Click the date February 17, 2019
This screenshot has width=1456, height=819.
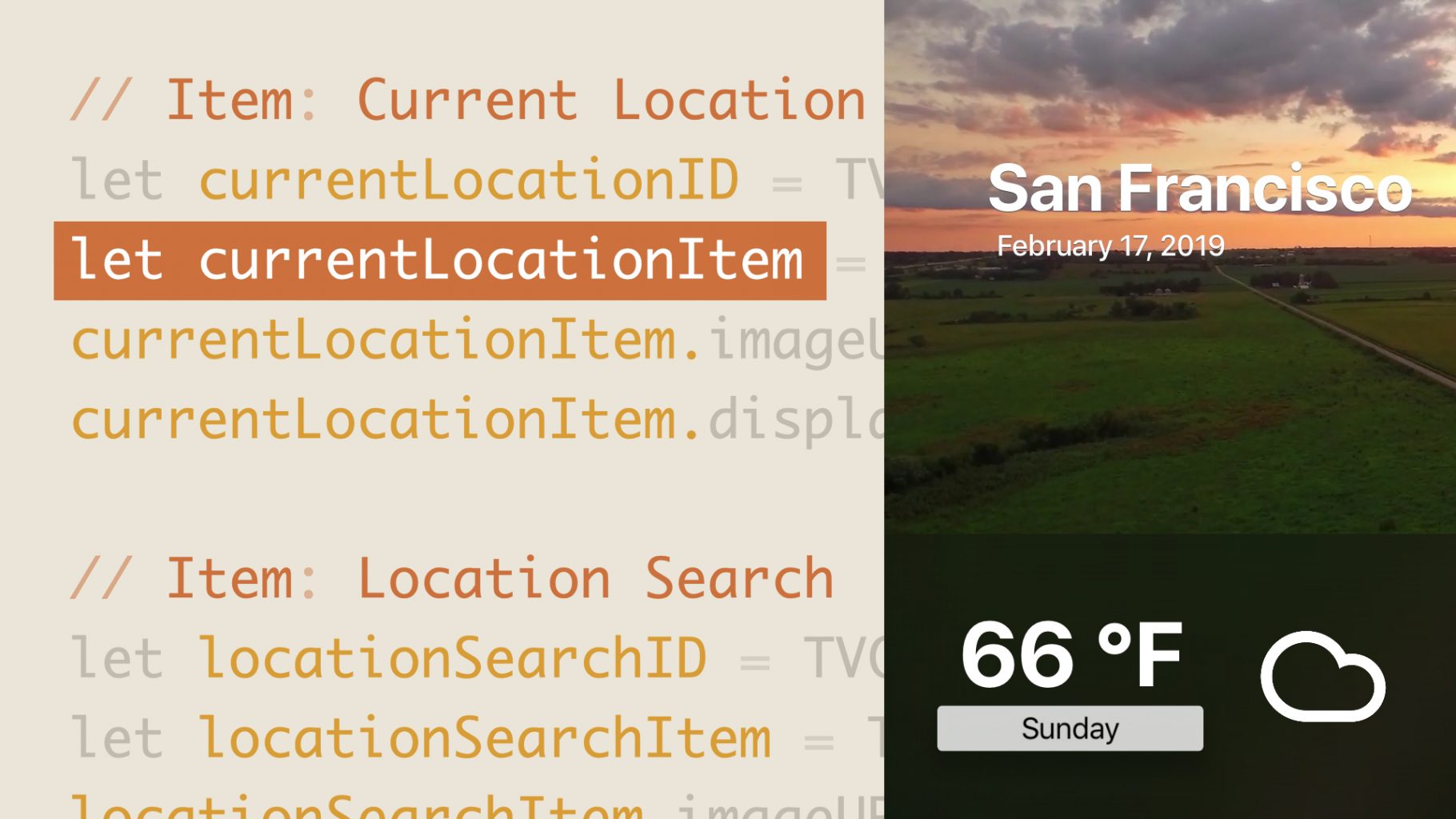tap(1110, 246)
